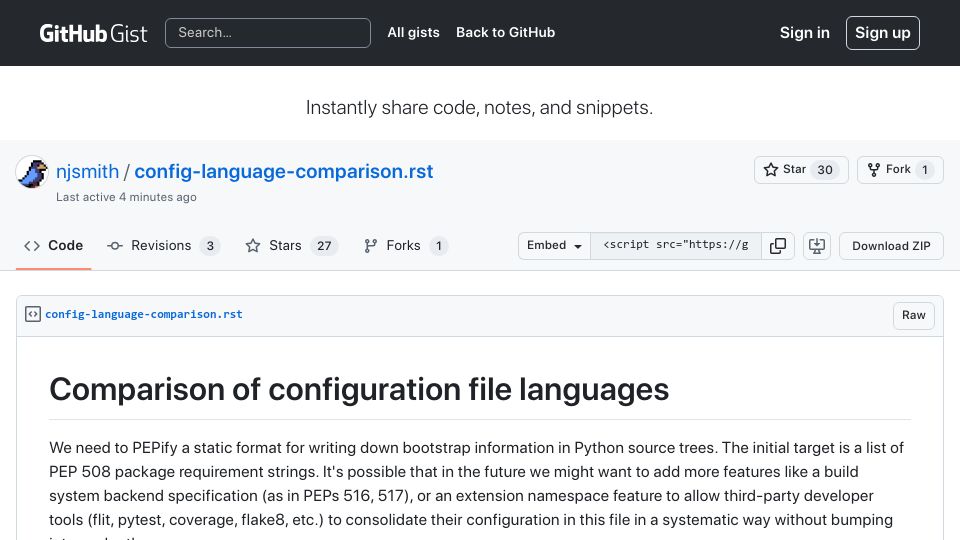Open the Revisions tab
Image resolution: width=960 pixels, height=540 pixels.
tap(163, 246)
